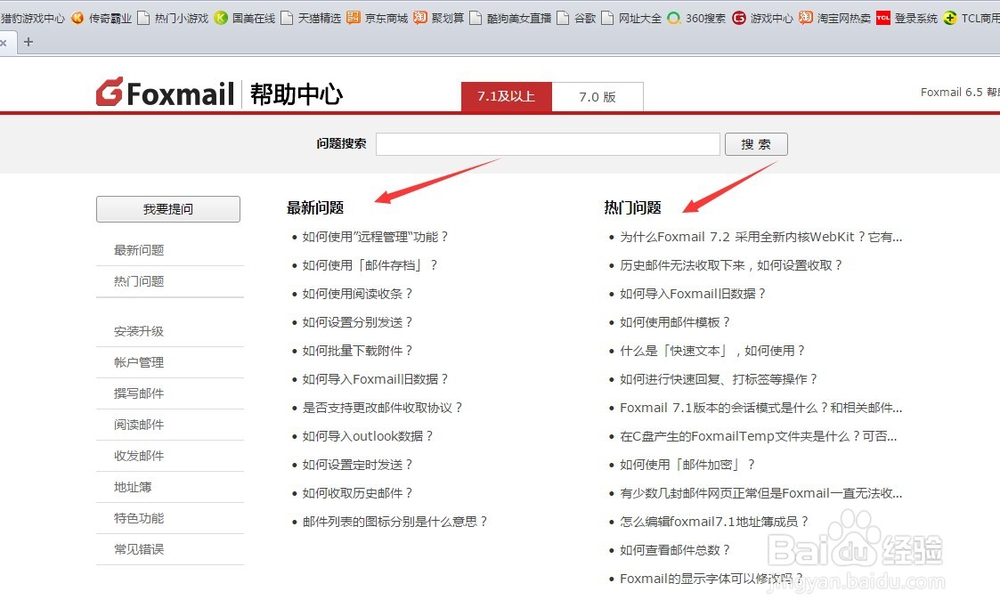Open the 京东商城 bookmark
Screen dimensions: 1000x616
coord(378,18)
